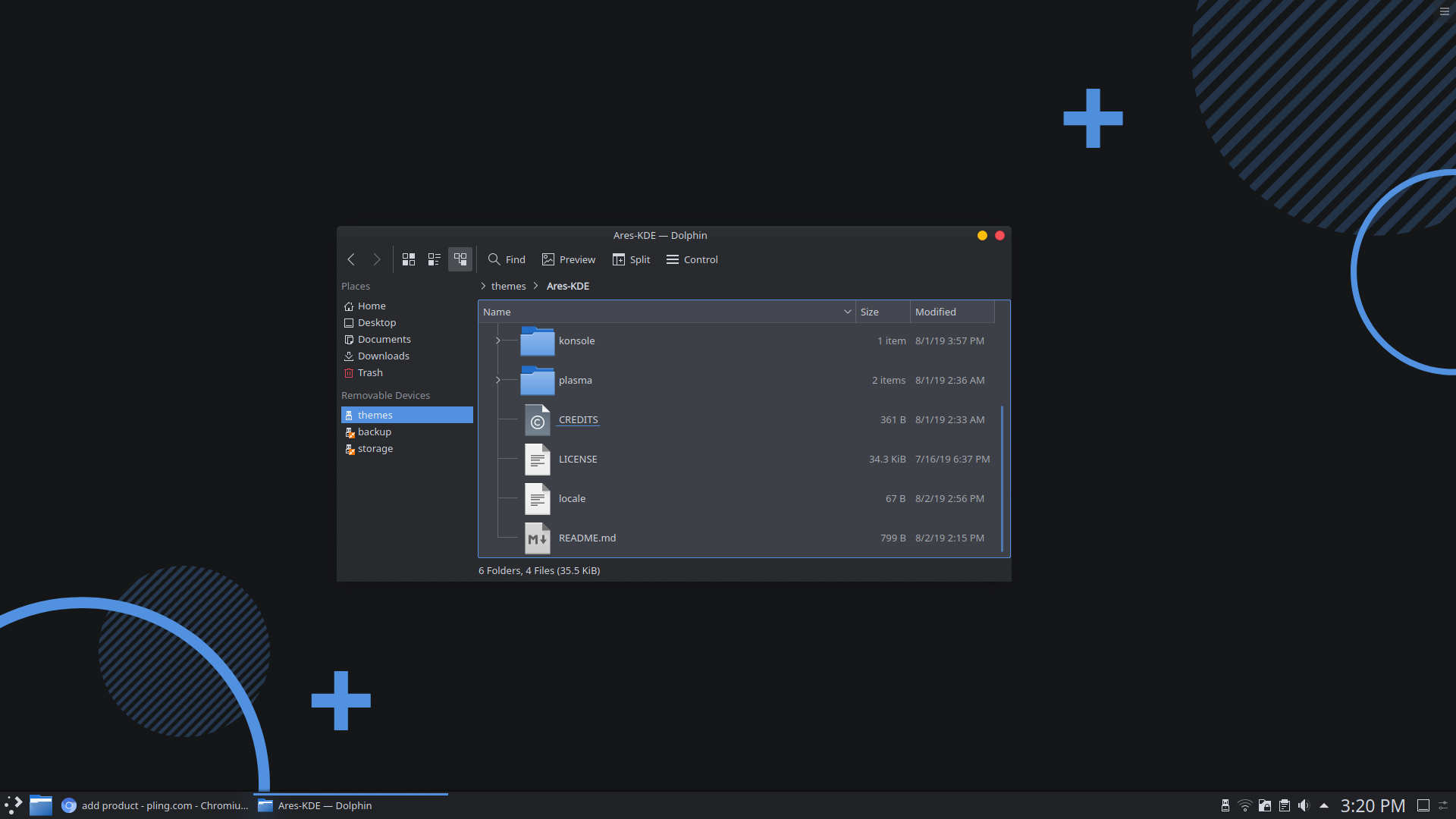The height and width of the screenshot is (819, 1456).
Task: Minimize Dolphin with yellow button
Action: pos(982,235)
